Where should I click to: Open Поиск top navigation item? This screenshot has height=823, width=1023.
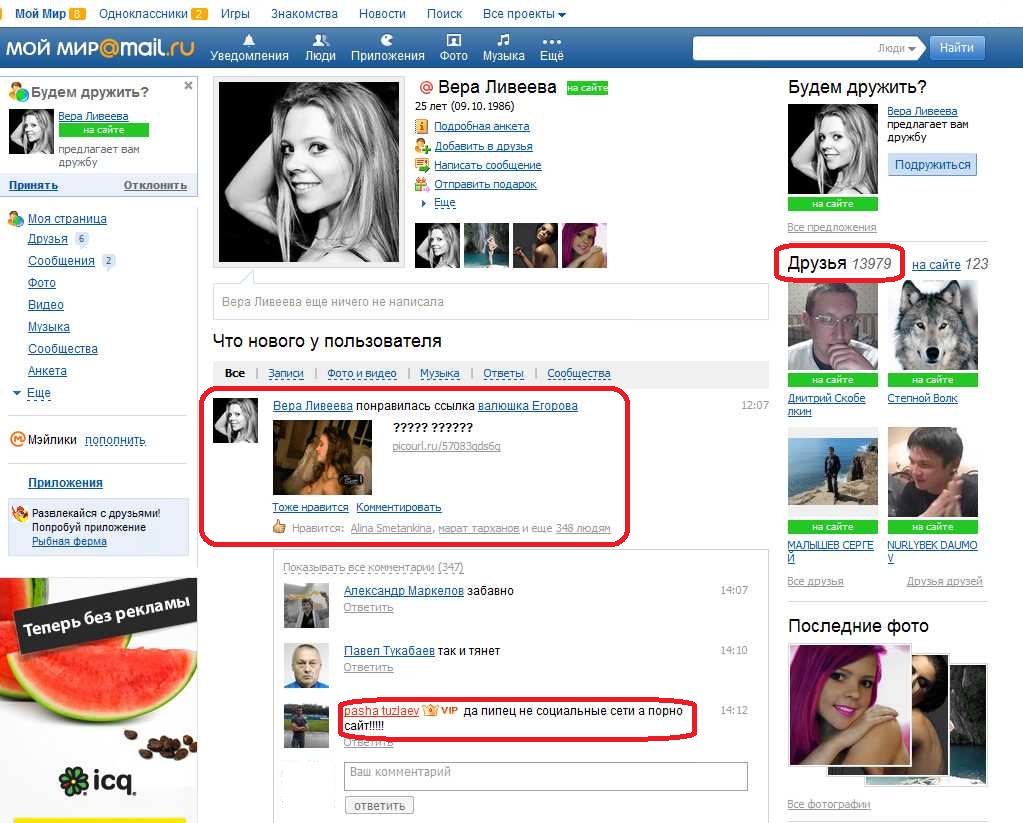coord(444,14)
